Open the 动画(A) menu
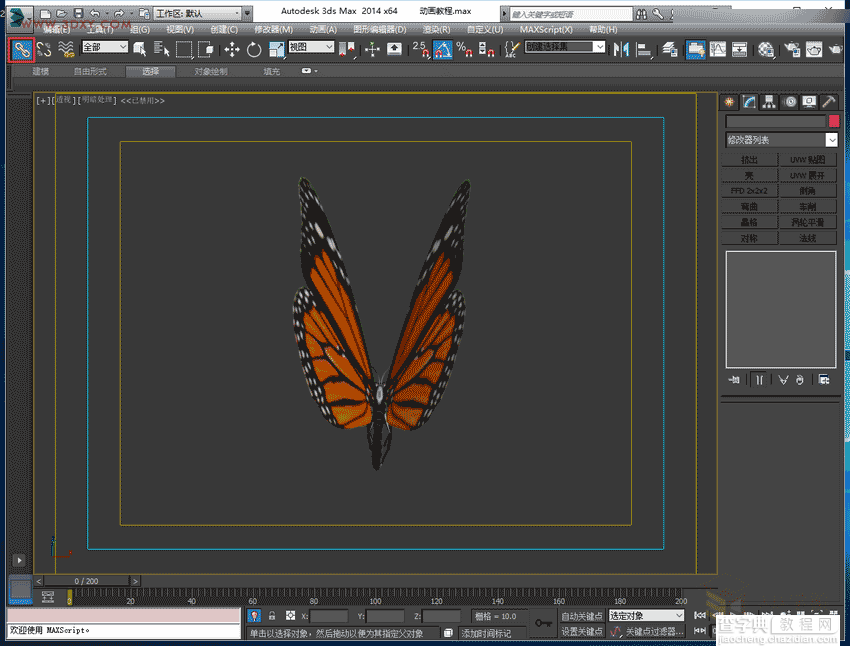850x646 pixels. pyautogui.click(x=323, y=29)
